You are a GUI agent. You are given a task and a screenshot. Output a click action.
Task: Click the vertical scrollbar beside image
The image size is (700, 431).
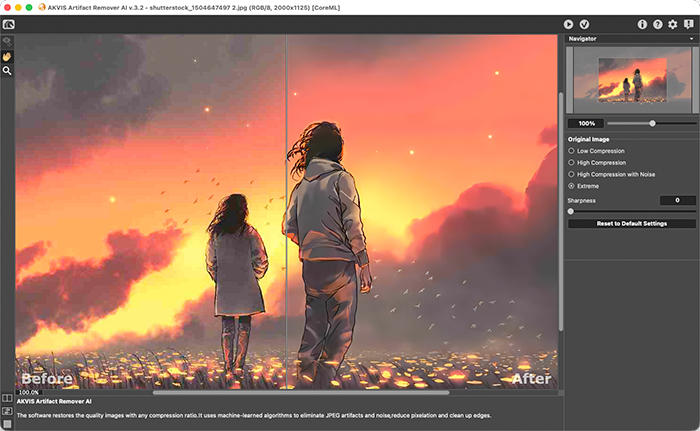pyautogui.click(x=561, y=212)
